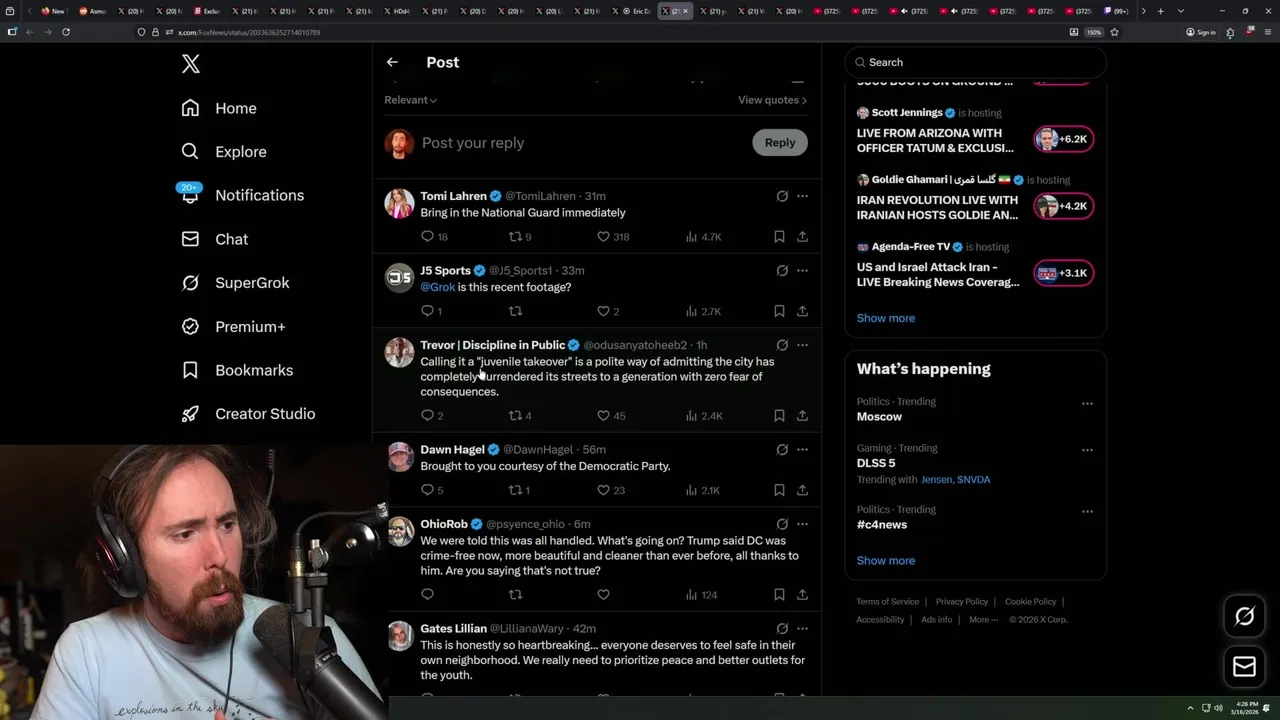
Task: Bookmark J5 Sports' comment
Action: (x=779, y=311)
